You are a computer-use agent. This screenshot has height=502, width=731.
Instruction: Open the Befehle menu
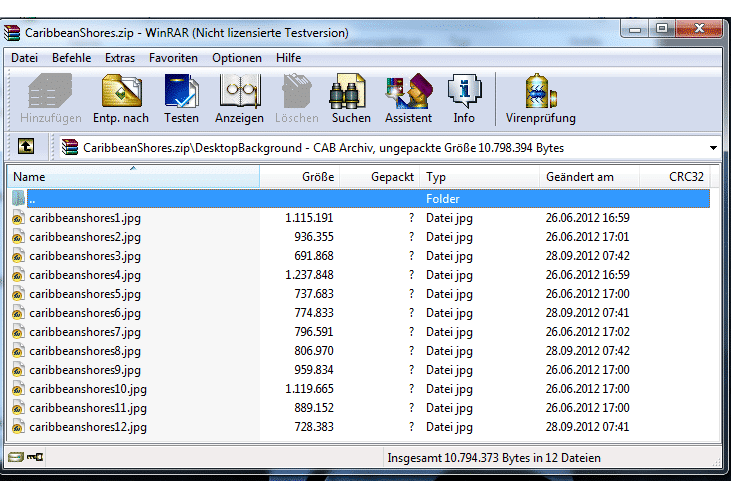(x=71, y=58)
